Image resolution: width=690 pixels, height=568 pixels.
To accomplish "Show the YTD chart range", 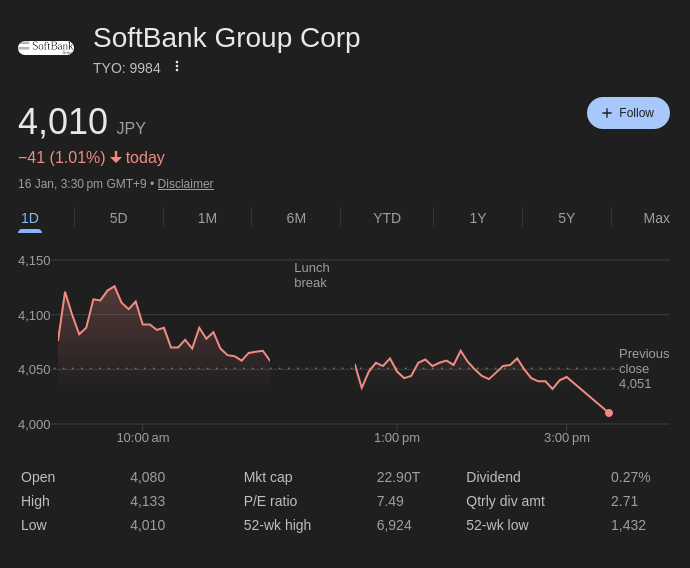I will (387, 218).
